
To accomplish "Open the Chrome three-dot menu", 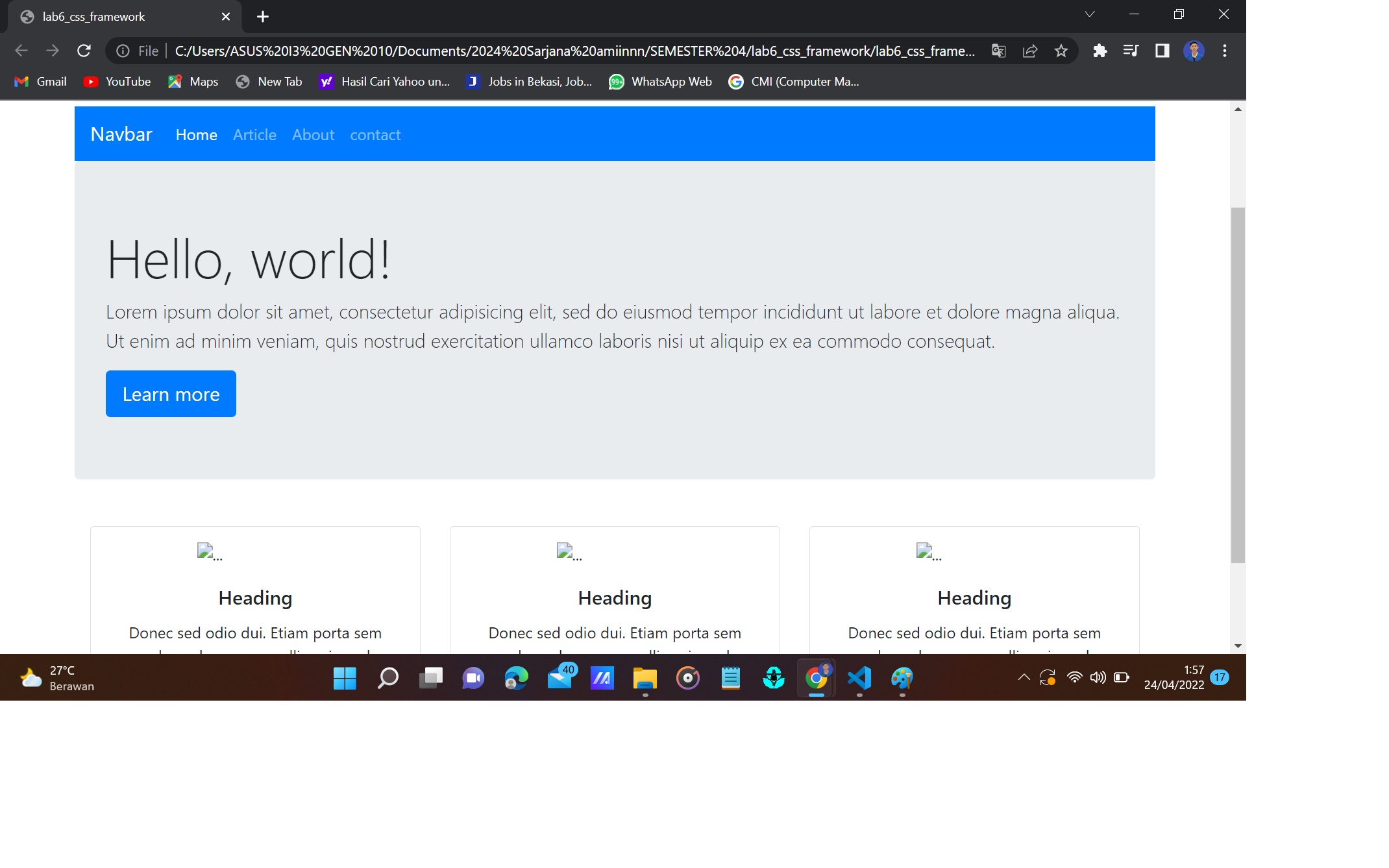I will (1225, 51).
